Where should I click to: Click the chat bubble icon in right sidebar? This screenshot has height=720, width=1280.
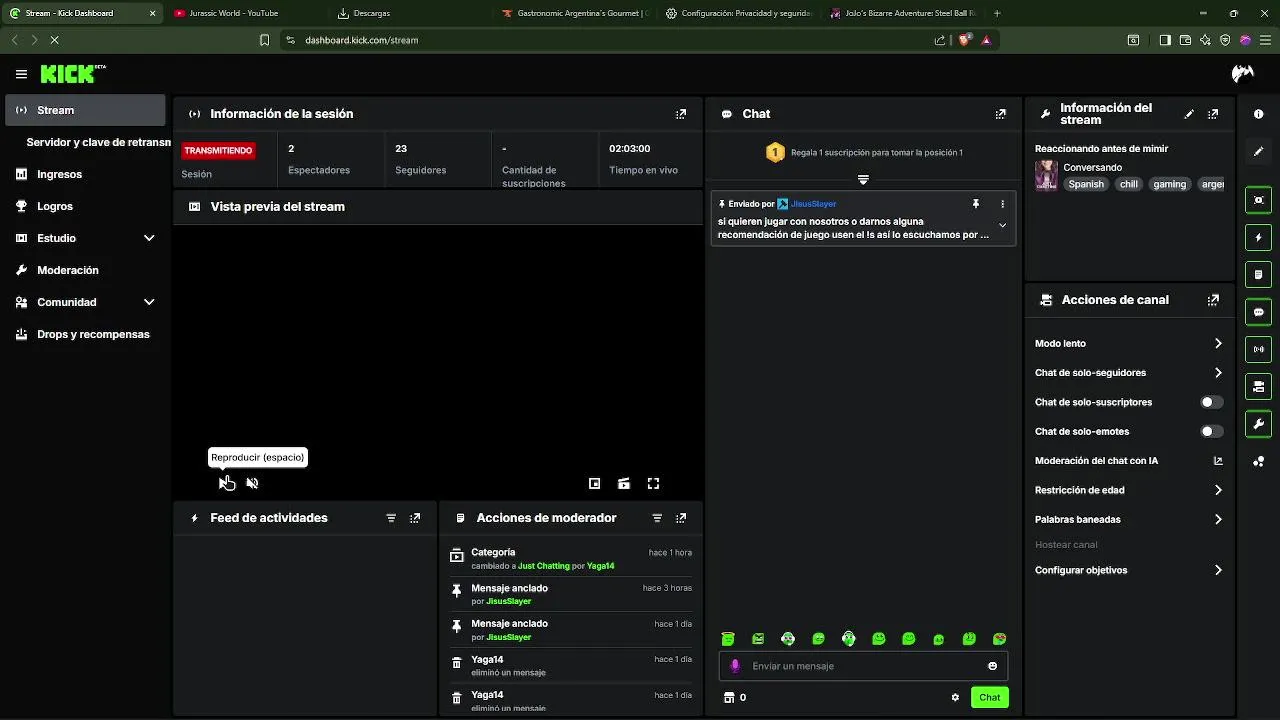tap(1258, 312)
